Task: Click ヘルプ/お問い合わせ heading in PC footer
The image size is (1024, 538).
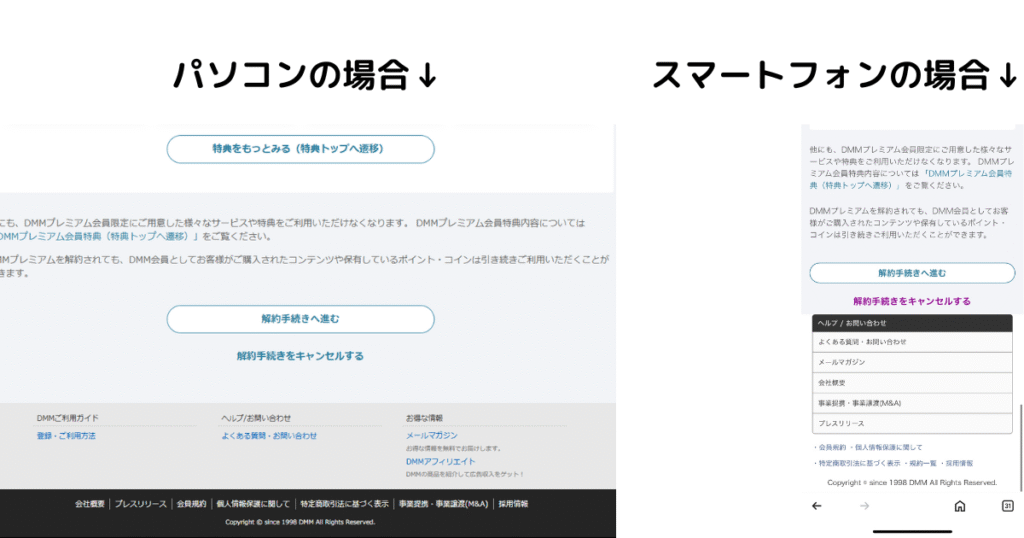Action: (256, 418)
